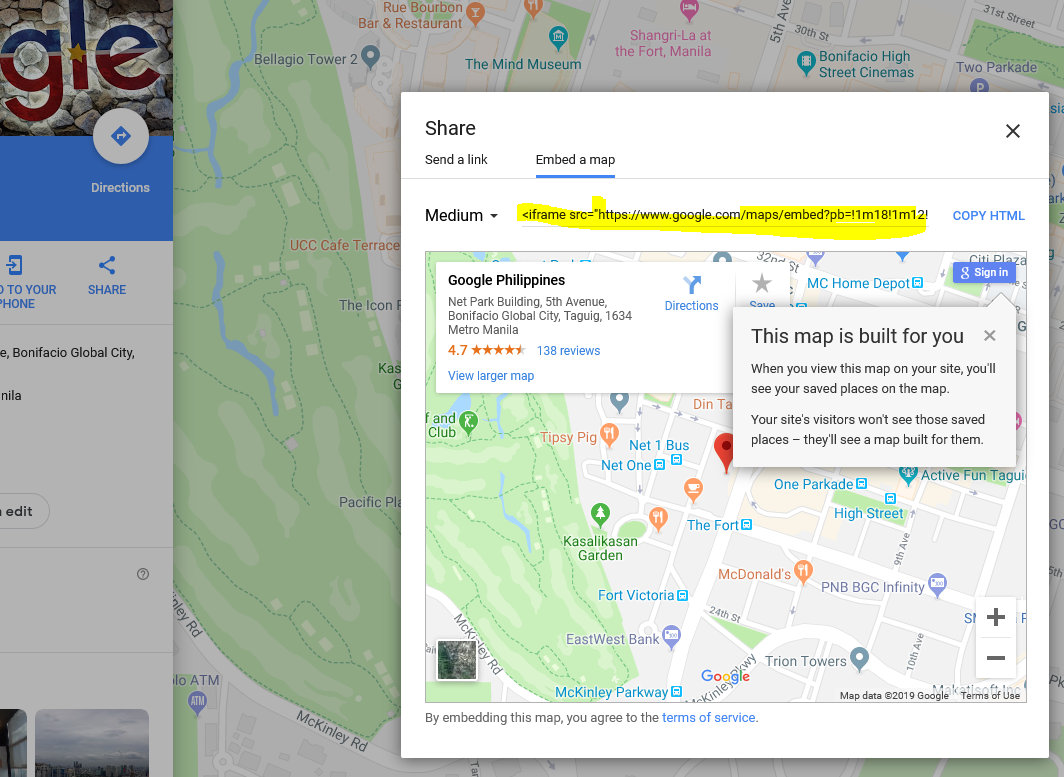The width and height of the screenshot is (1064, 777).
Task: Open the Medium size dropdown
Action: [461, 215]
